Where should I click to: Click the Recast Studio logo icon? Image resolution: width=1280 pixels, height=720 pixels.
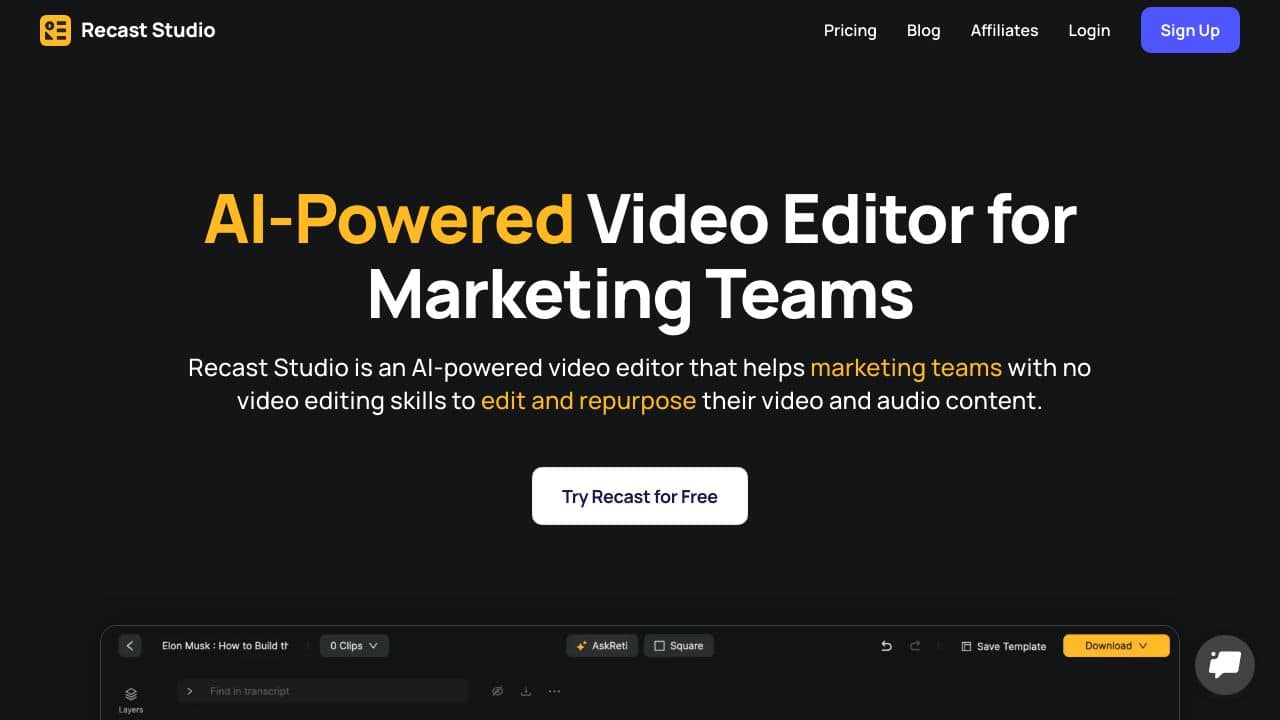pos(55,30)
